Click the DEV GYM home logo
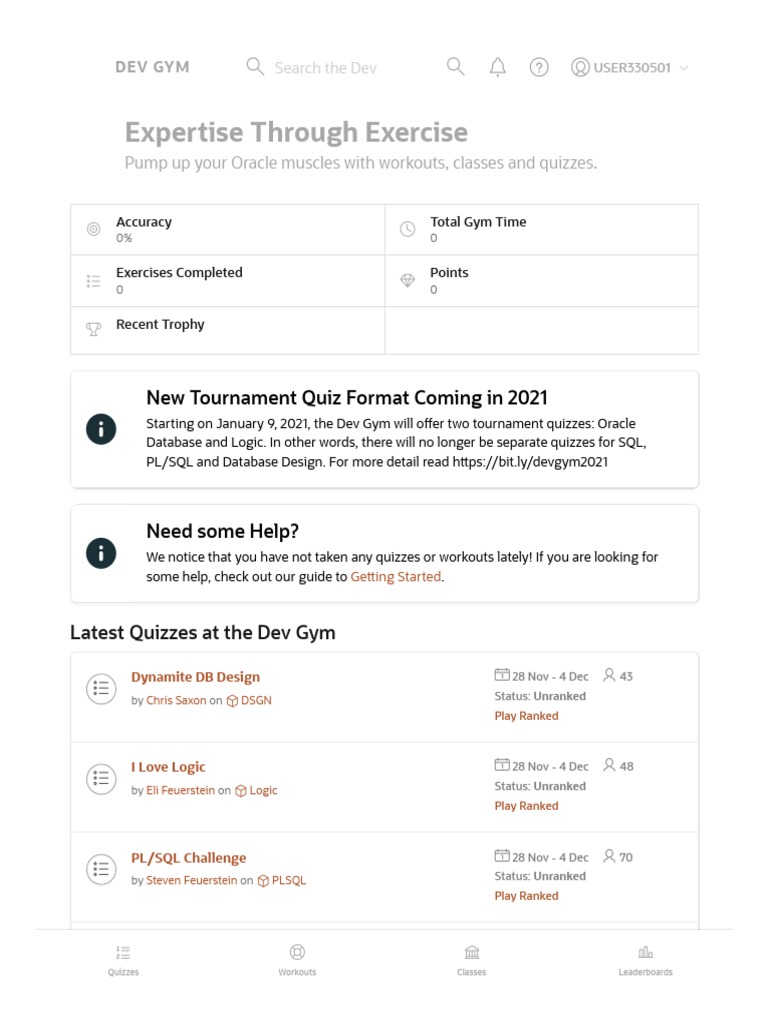 (x=152, y=67)
